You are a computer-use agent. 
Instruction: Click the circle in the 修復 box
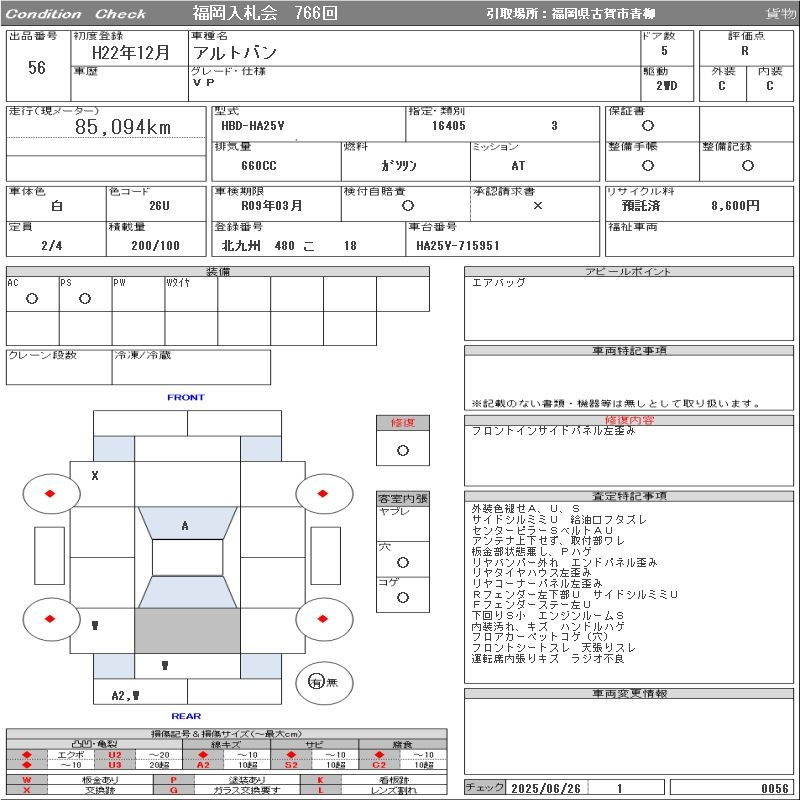(403, 451)
